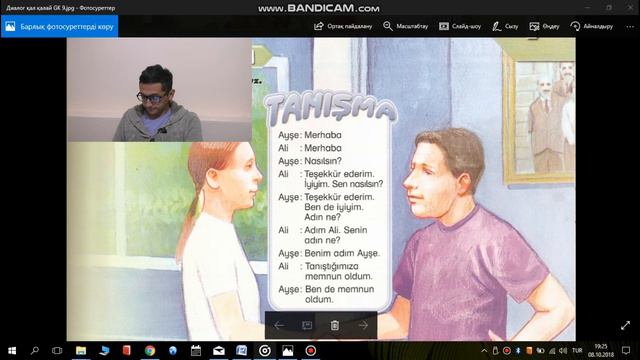
Task: Click the TANIŞMA title in the image
Action: click(x=331, y=109)
